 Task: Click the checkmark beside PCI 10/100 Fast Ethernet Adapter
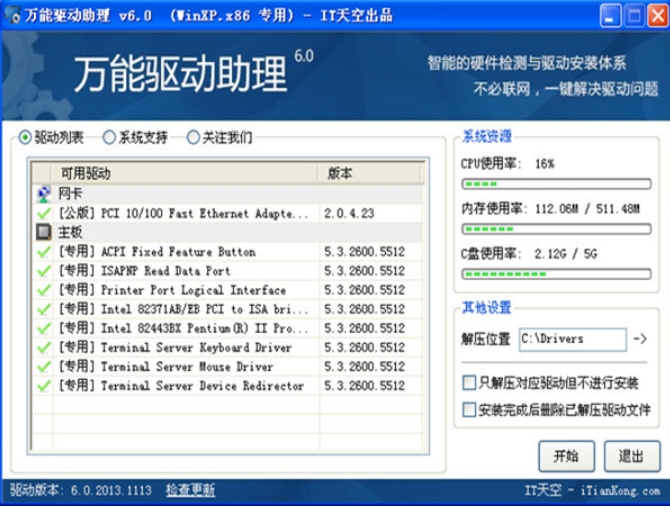pyautogui.click(x=44, y=213)
